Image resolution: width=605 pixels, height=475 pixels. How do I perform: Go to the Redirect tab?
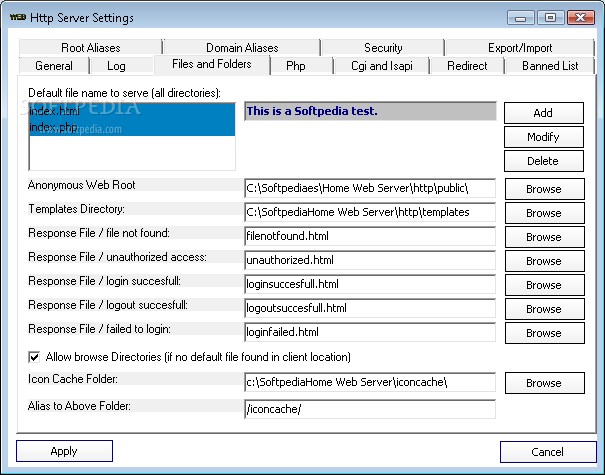[467, 66]
